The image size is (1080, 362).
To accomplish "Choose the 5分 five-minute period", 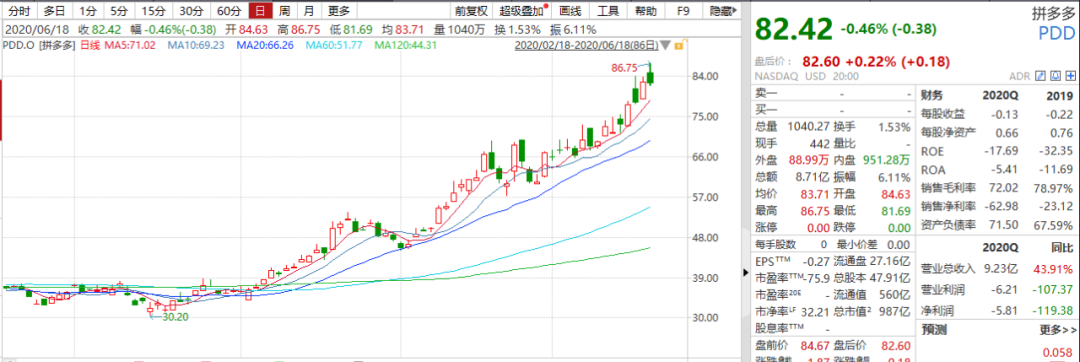I will 119,11.
